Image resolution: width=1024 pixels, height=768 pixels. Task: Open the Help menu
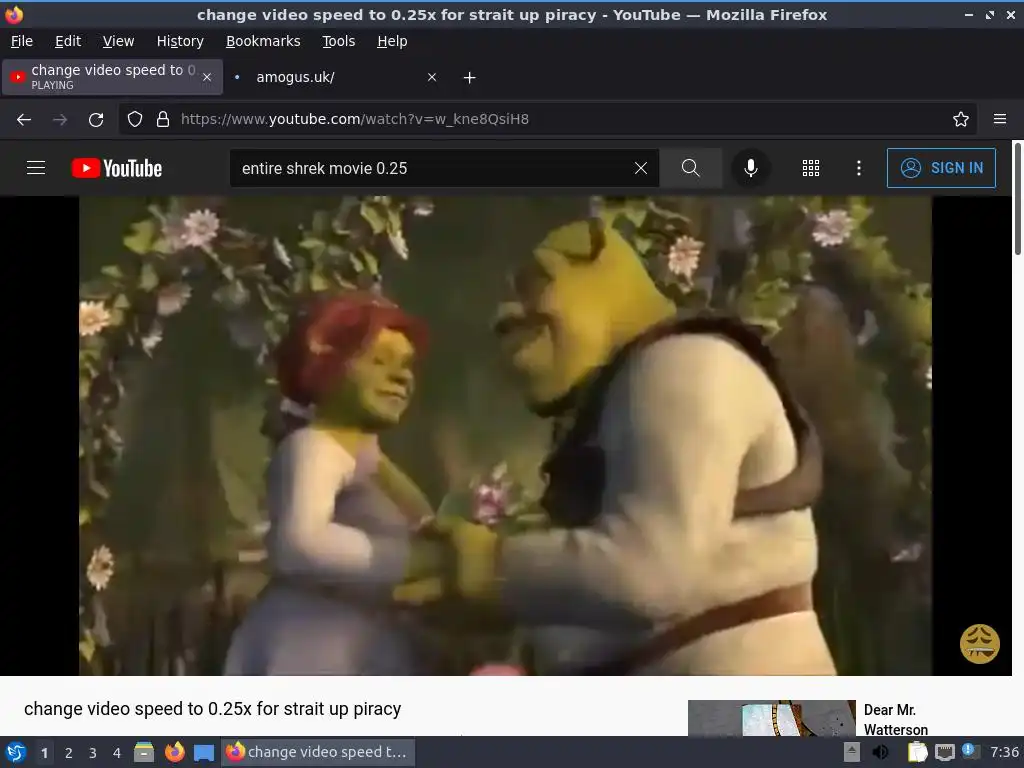tap(392, 41)
